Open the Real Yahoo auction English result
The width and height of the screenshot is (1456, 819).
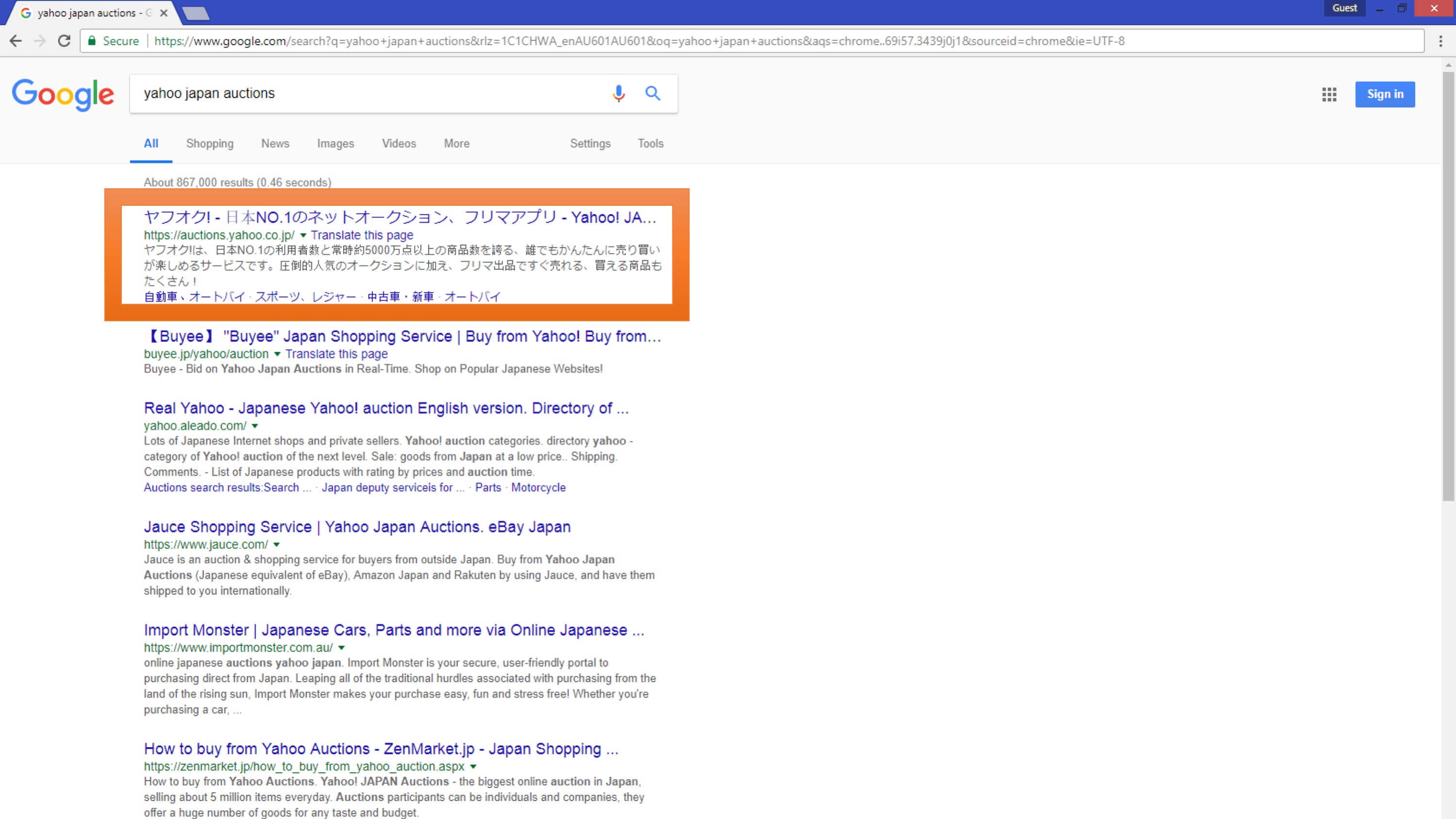386,409
